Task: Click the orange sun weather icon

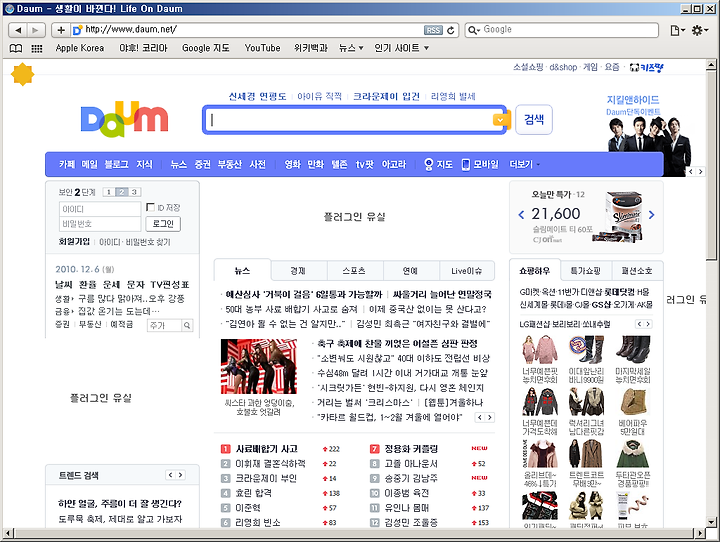Action: 22,74
